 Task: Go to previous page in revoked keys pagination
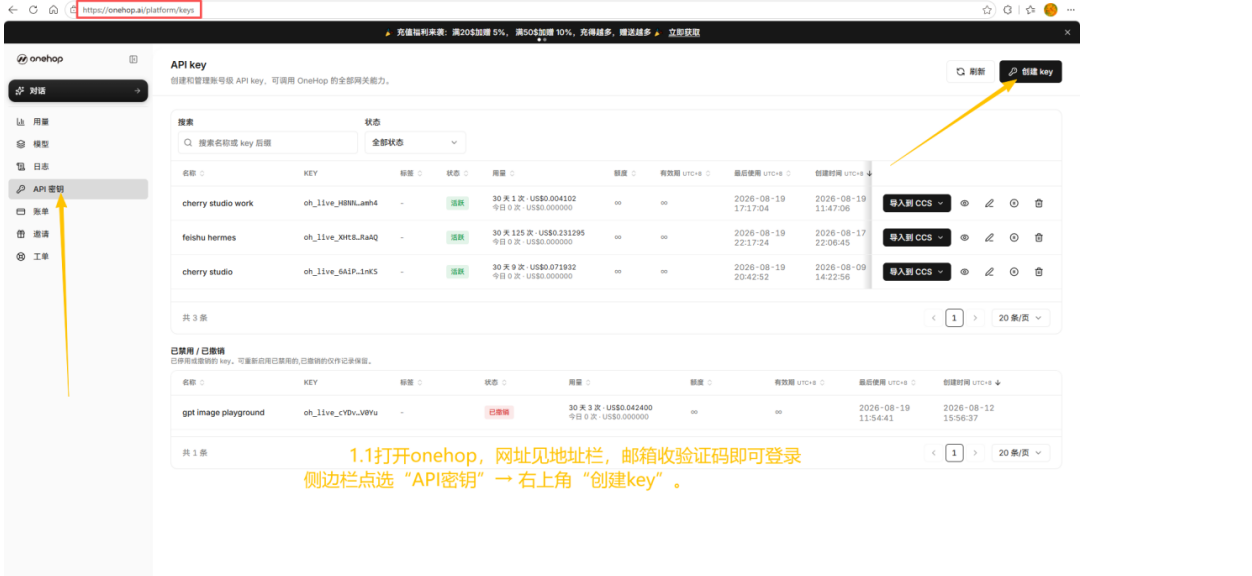934,453
